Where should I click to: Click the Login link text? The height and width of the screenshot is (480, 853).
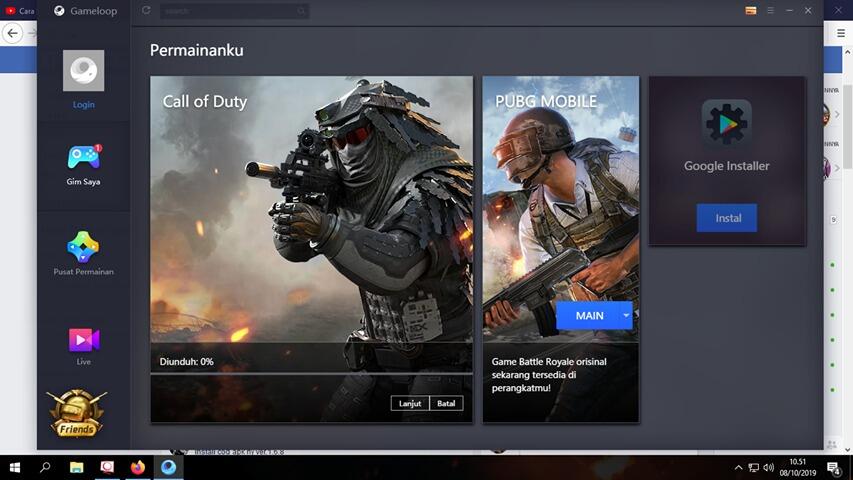pyautogui.click(x=83, y=104)
